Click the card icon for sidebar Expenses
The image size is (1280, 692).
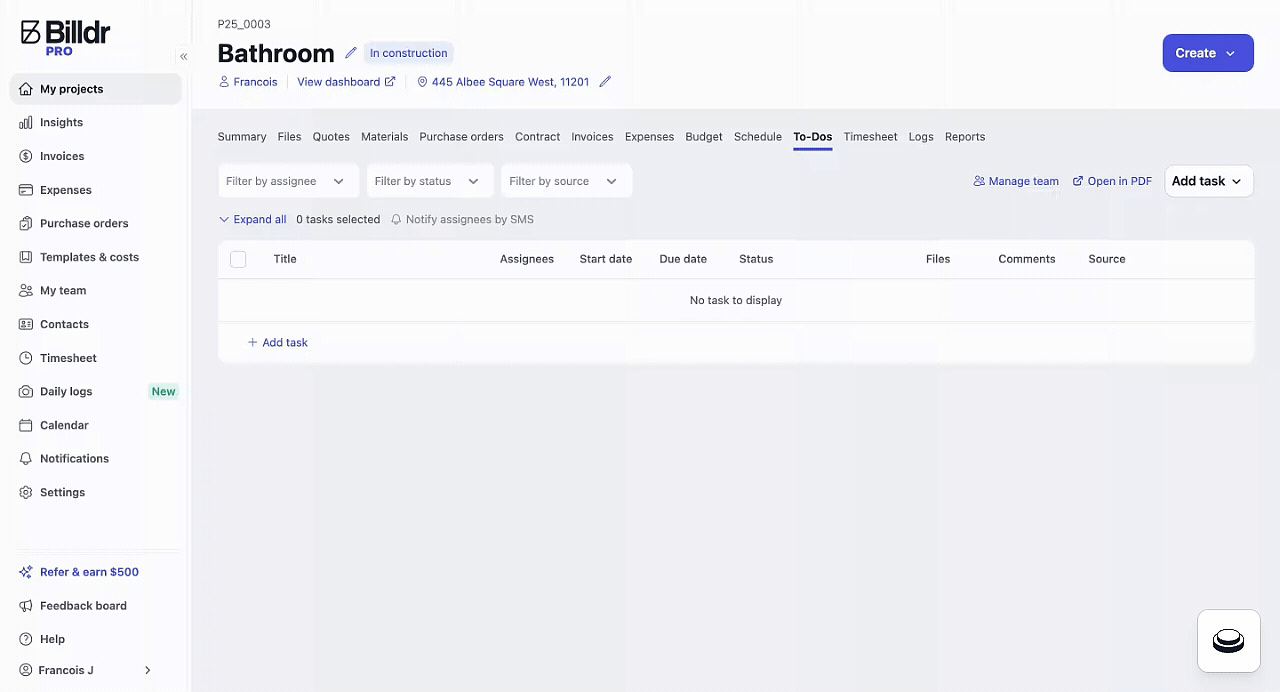[26, 190]
